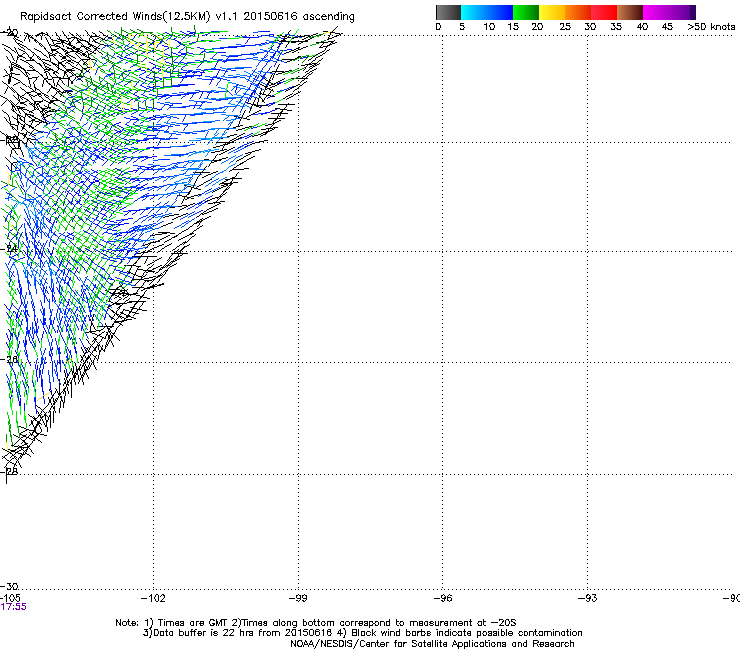Click the gray 0-5 knots color segment
740x650 pixels.
point(448,12)
